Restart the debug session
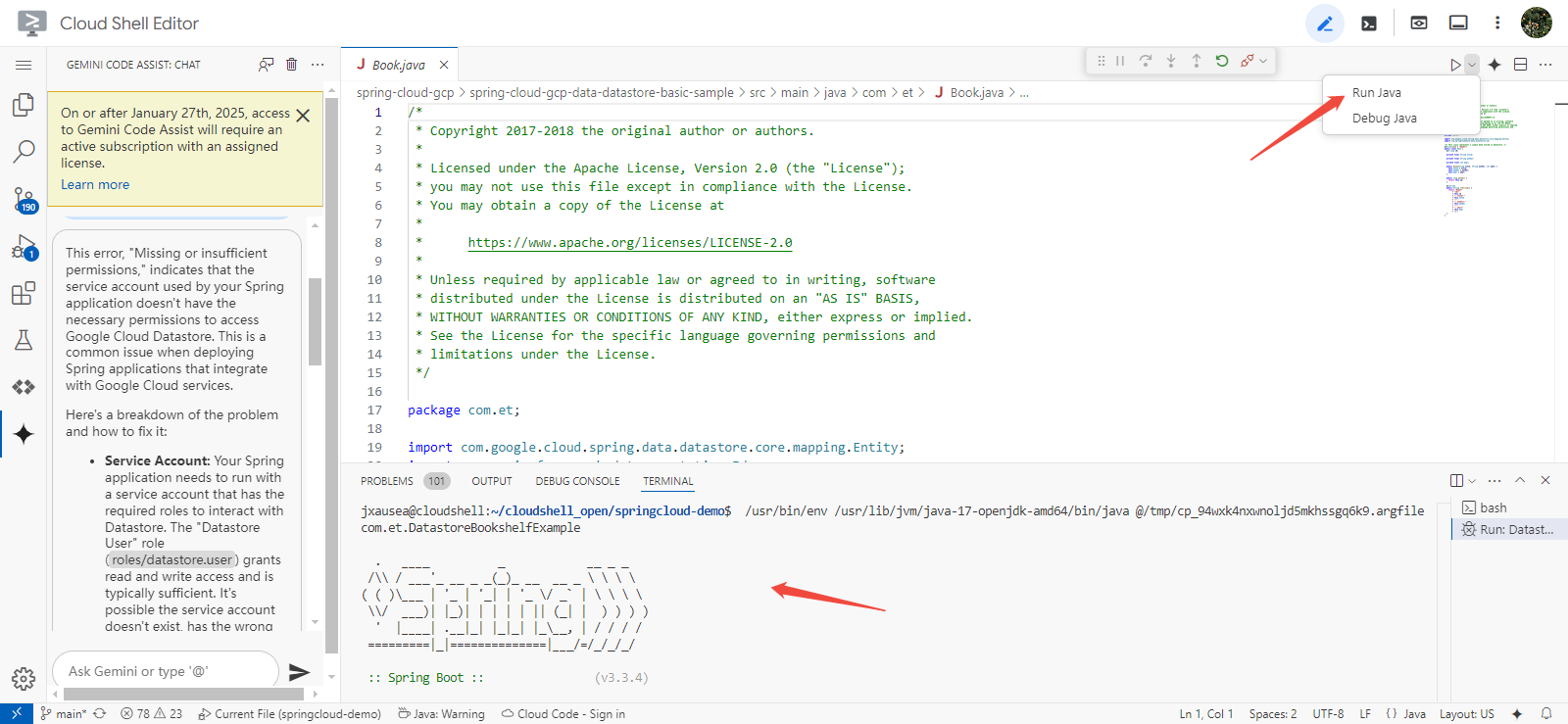 click(x=1222, y=61)
